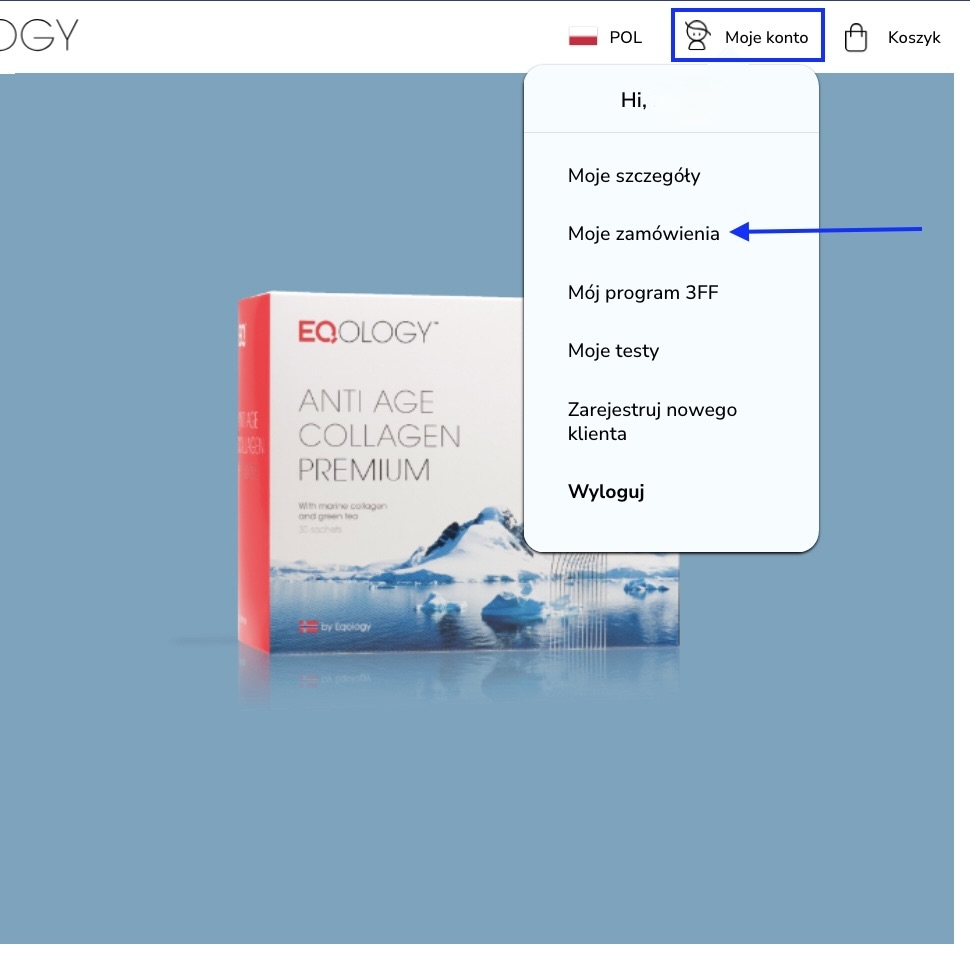Click the account avatar icon

point(697,35)
